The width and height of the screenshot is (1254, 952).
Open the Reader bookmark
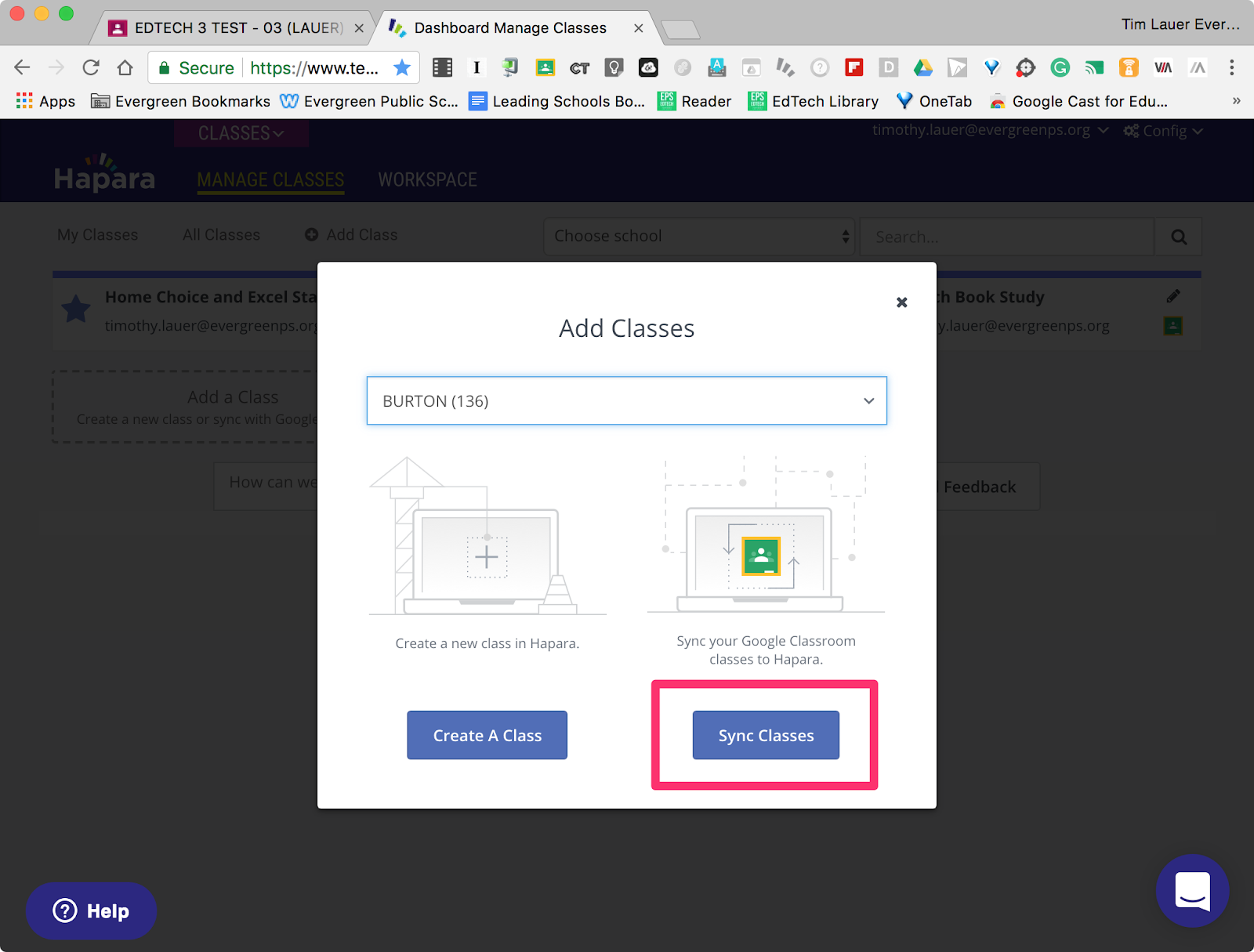point(694,101)
